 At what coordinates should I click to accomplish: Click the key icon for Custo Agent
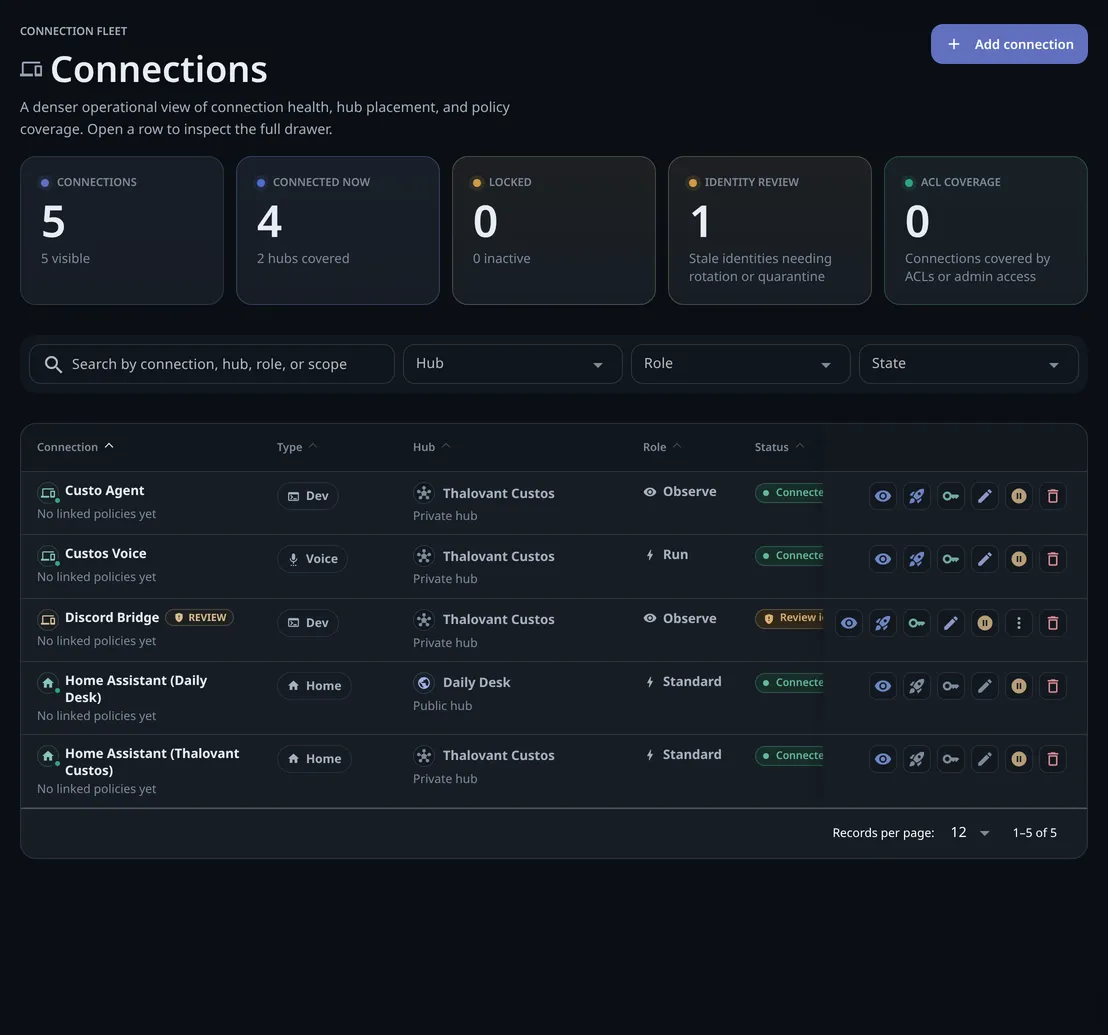click(x=950, y=496)
